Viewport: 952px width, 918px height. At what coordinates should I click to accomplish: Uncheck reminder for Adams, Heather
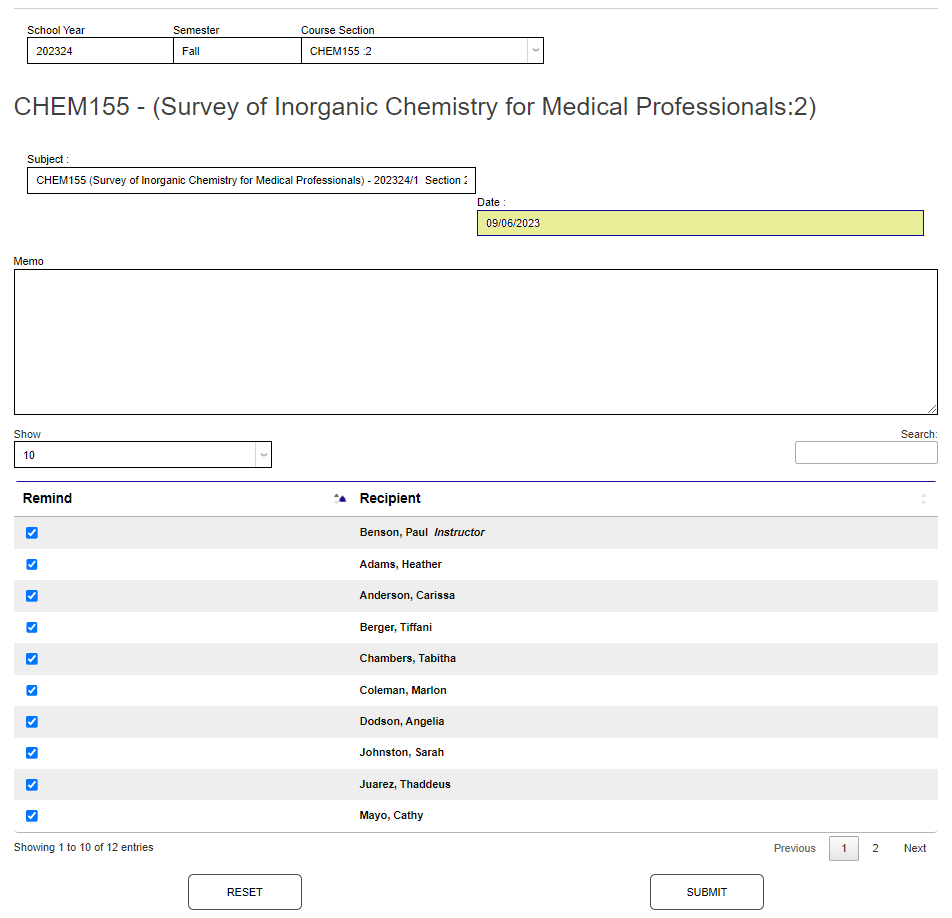click(32, 564)
